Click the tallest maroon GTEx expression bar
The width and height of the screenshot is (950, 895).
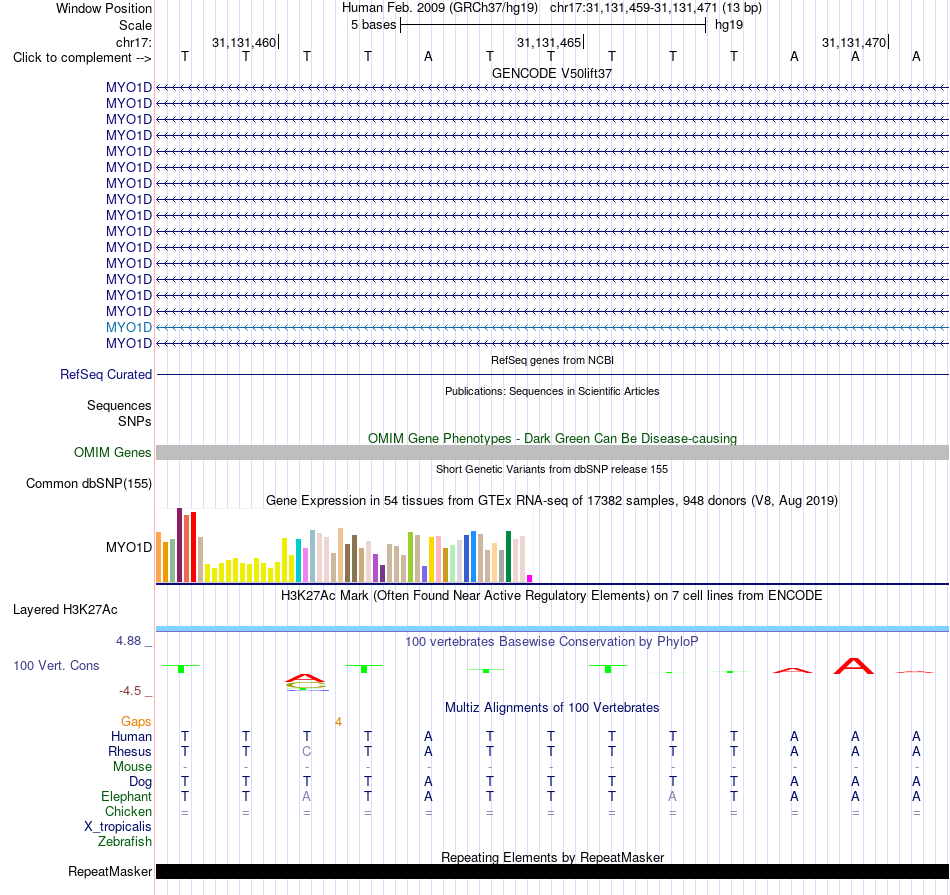point(179,545)
